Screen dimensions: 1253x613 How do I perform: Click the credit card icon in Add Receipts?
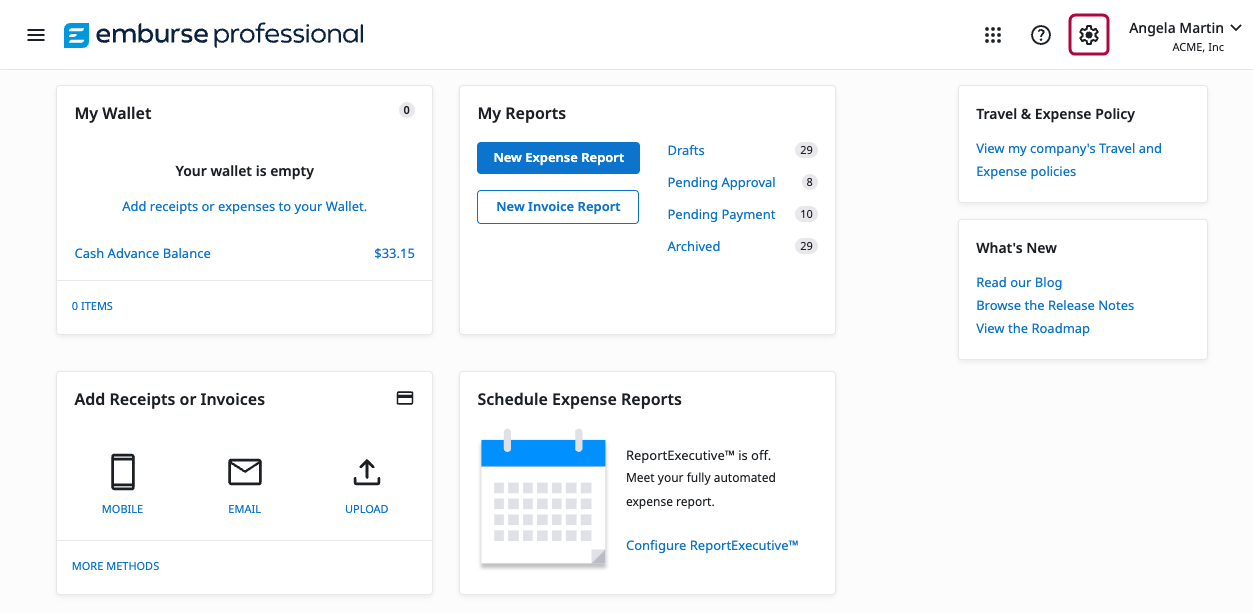(x=405, y=398)
